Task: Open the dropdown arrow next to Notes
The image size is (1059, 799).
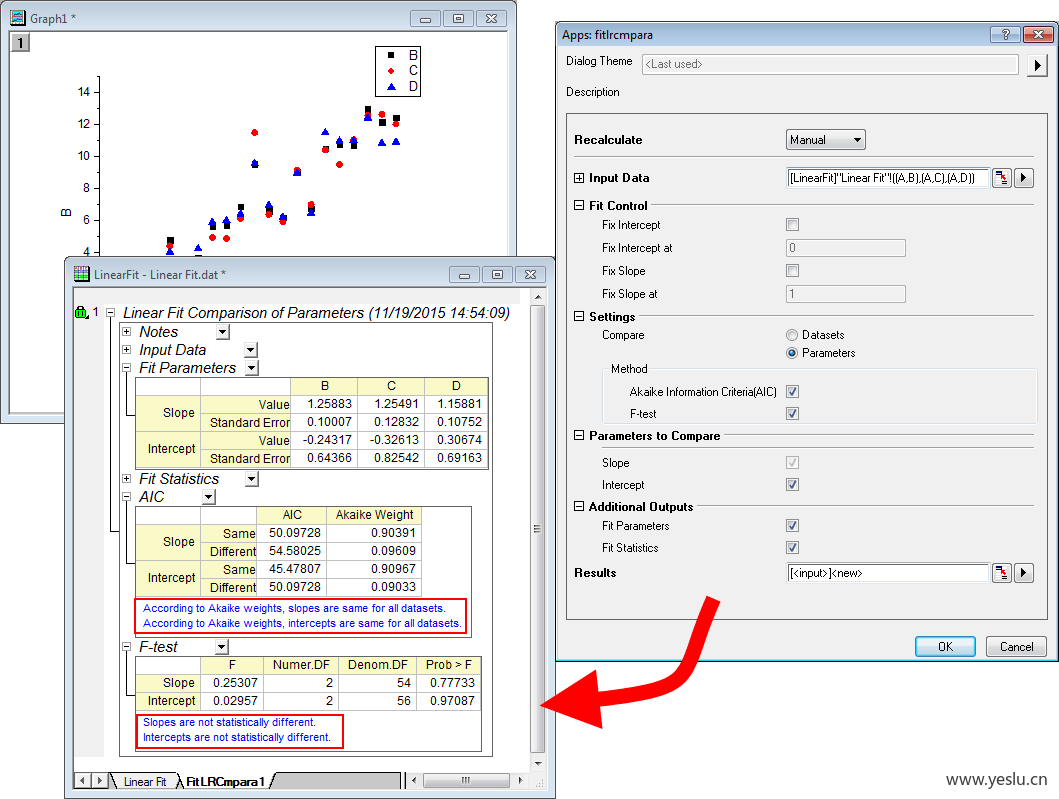Action: [x=223, y=332]
